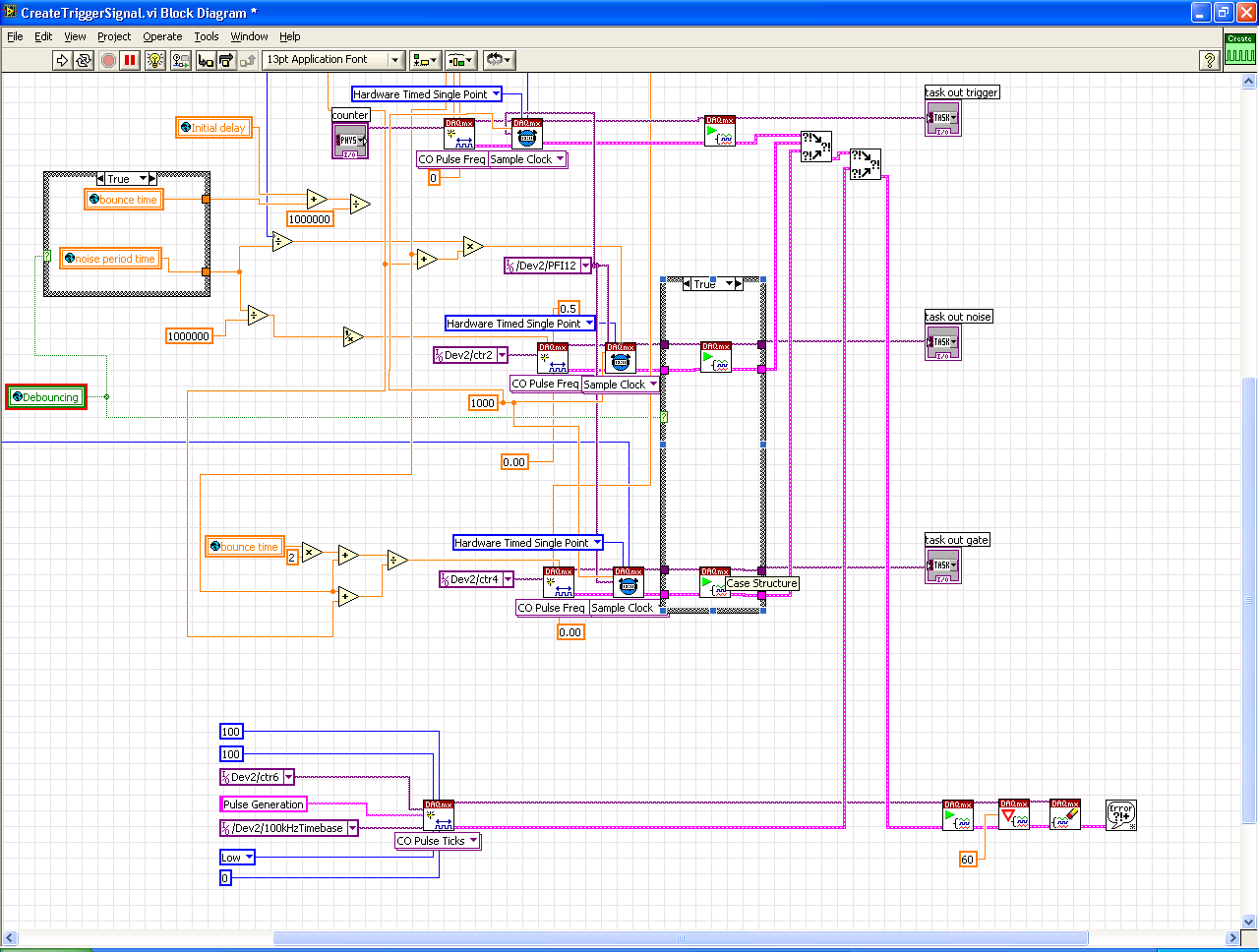The width and height of the screenshot is (1259, 952).
Task: Toggle Highlight Execution lightbulb
Action: 155,60
